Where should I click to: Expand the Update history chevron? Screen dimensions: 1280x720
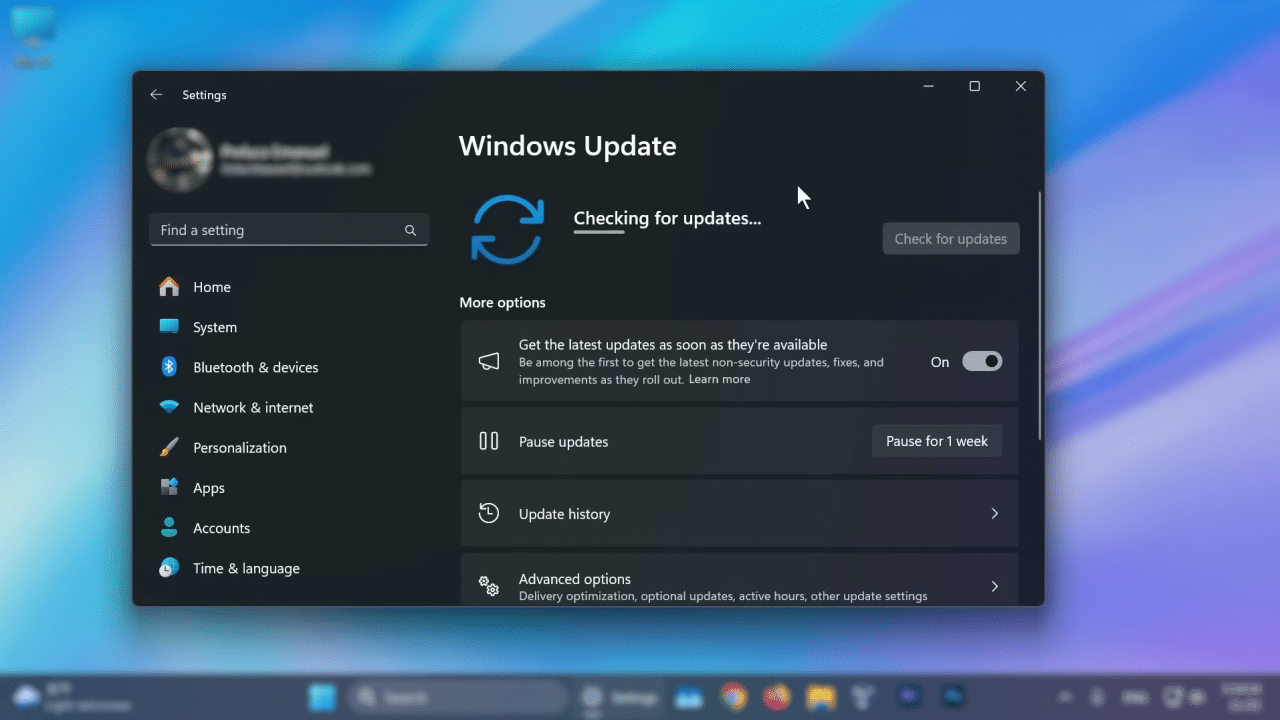(x=994, y=513)
